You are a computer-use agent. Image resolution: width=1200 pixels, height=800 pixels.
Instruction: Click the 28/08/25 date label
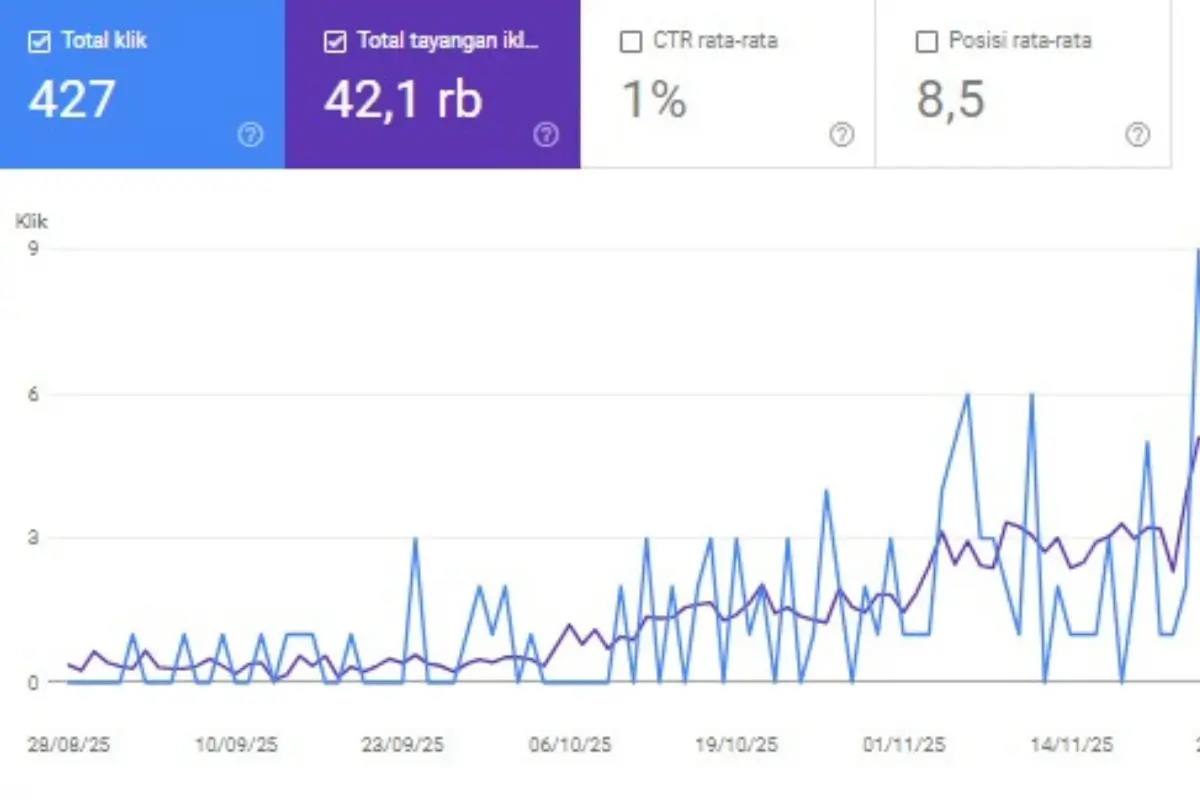[x=68, y=745]
